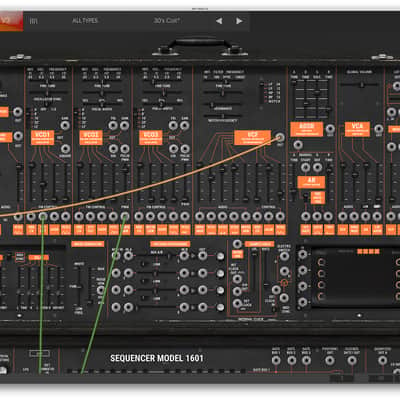400x400 pixels.
Task: Click VCF output jack with orange cable
Action: pyautogui.click(x=280, y=137)
